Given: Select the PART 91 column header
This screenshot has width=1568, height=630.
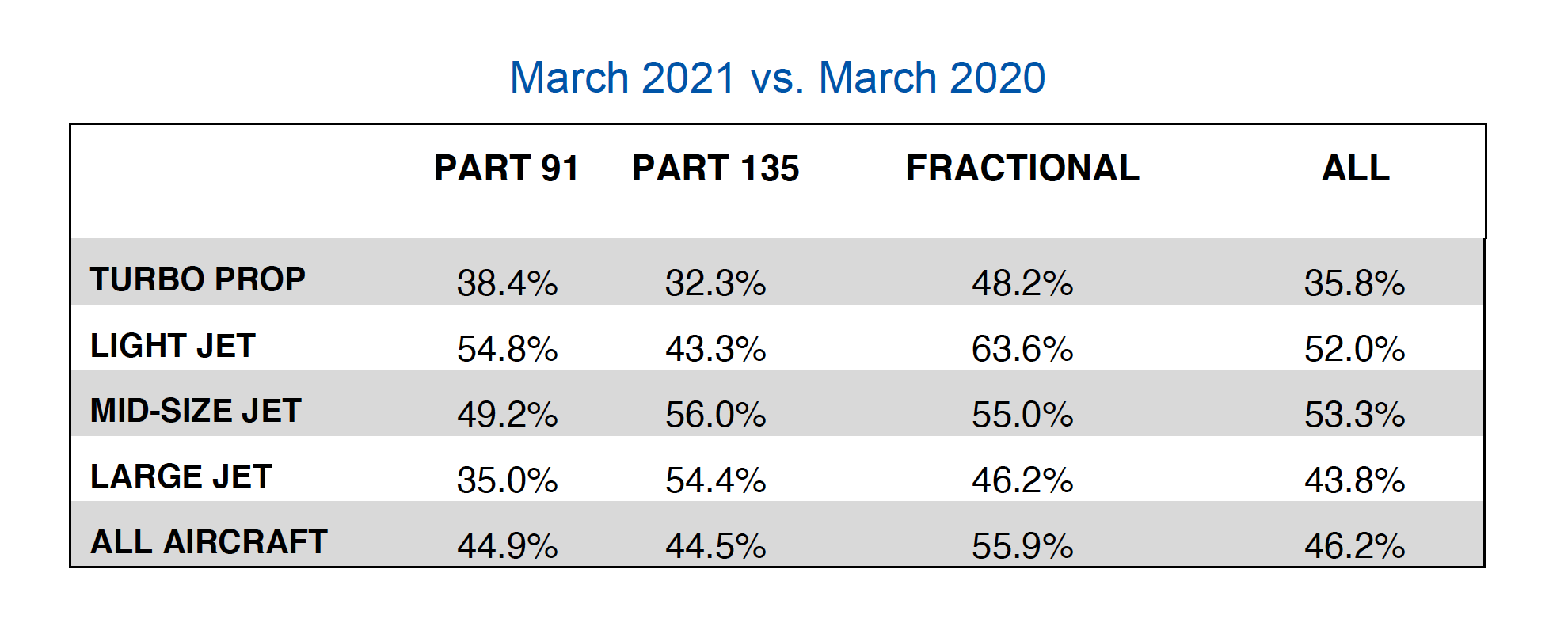Looking at the screenshot, I should coord(506,168).
